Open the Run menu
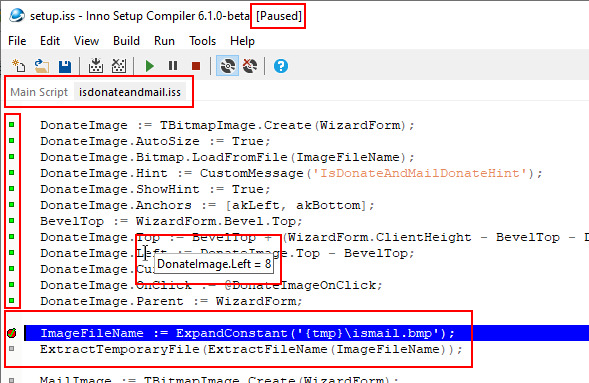Screen dimensions: 589x383 pyautogui.click(x=164, y=41)
